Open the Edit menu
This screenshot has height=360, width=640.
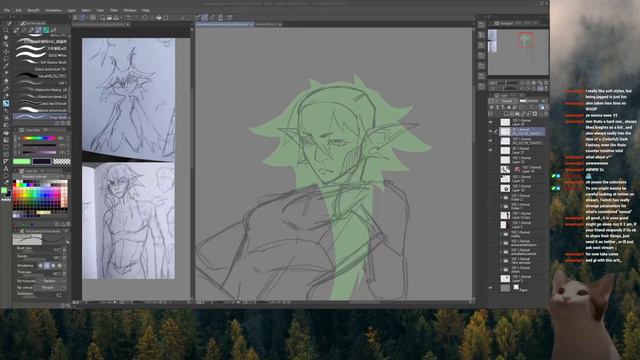19,10
